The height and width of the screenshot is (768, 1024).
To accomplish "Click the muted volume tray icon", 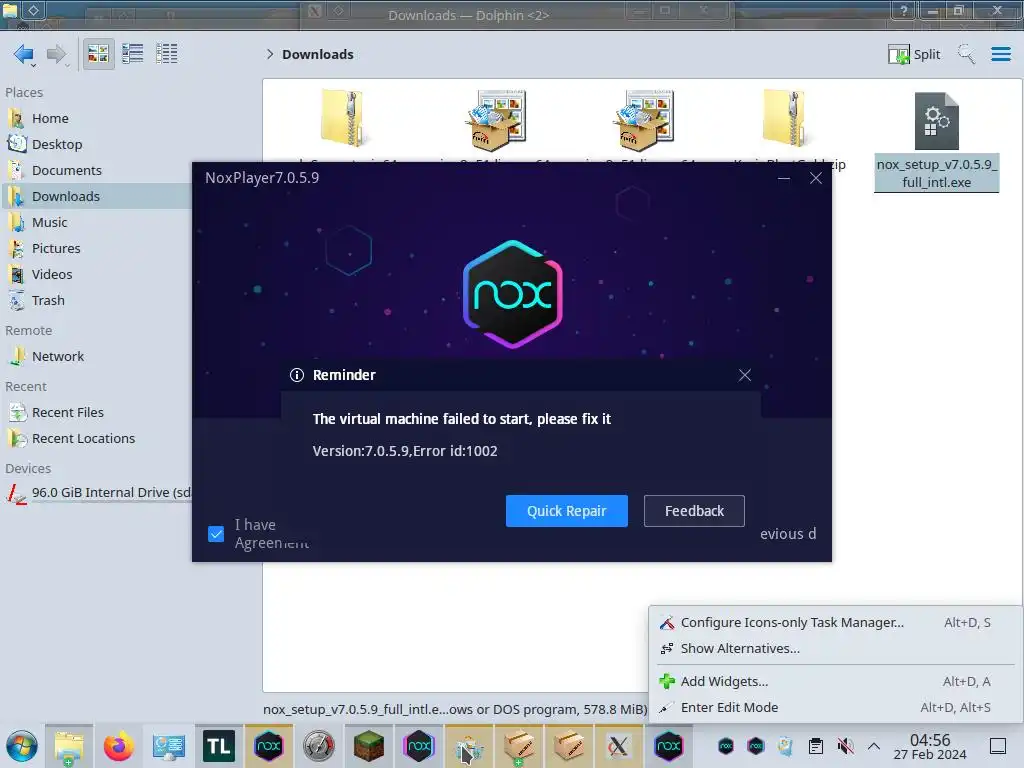I will [845, 746].
